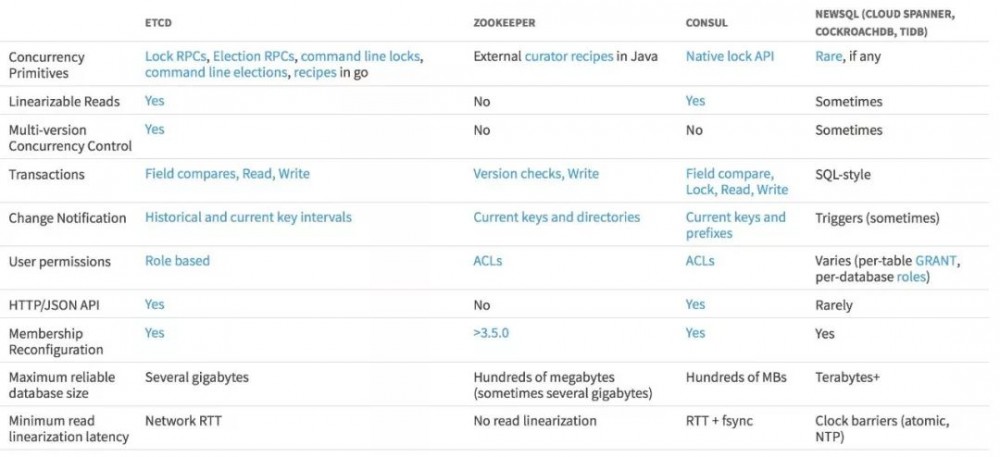1000x457 pixels.
Task: Open the ACLs link in ZooKeeper column
Action: [x=488, y=261]
